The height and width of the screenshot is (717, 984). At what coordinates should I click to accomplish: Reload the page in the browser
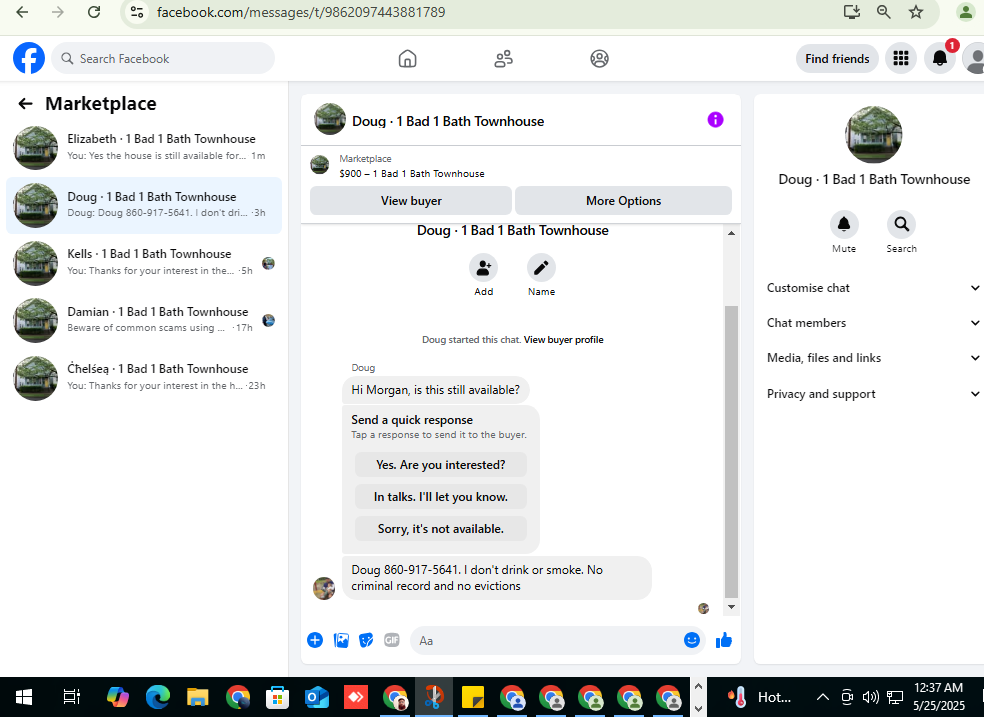tap(94, 12)
